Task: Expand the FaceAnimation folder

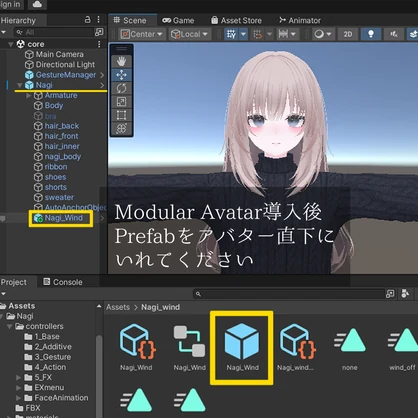Action: click(x=19, y=398)
